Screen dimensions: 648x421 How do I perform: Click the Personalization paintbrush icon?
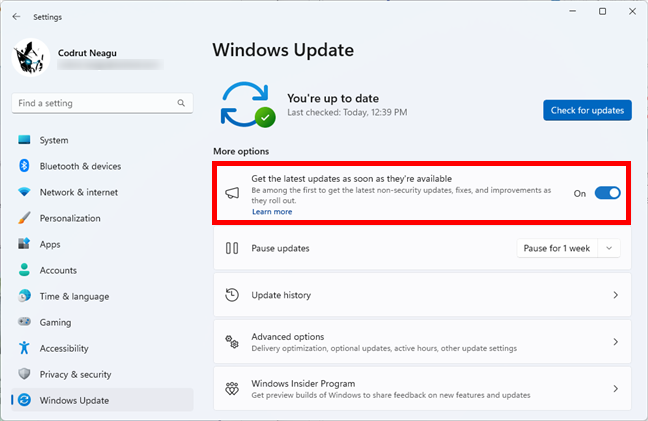click(24, 218)
